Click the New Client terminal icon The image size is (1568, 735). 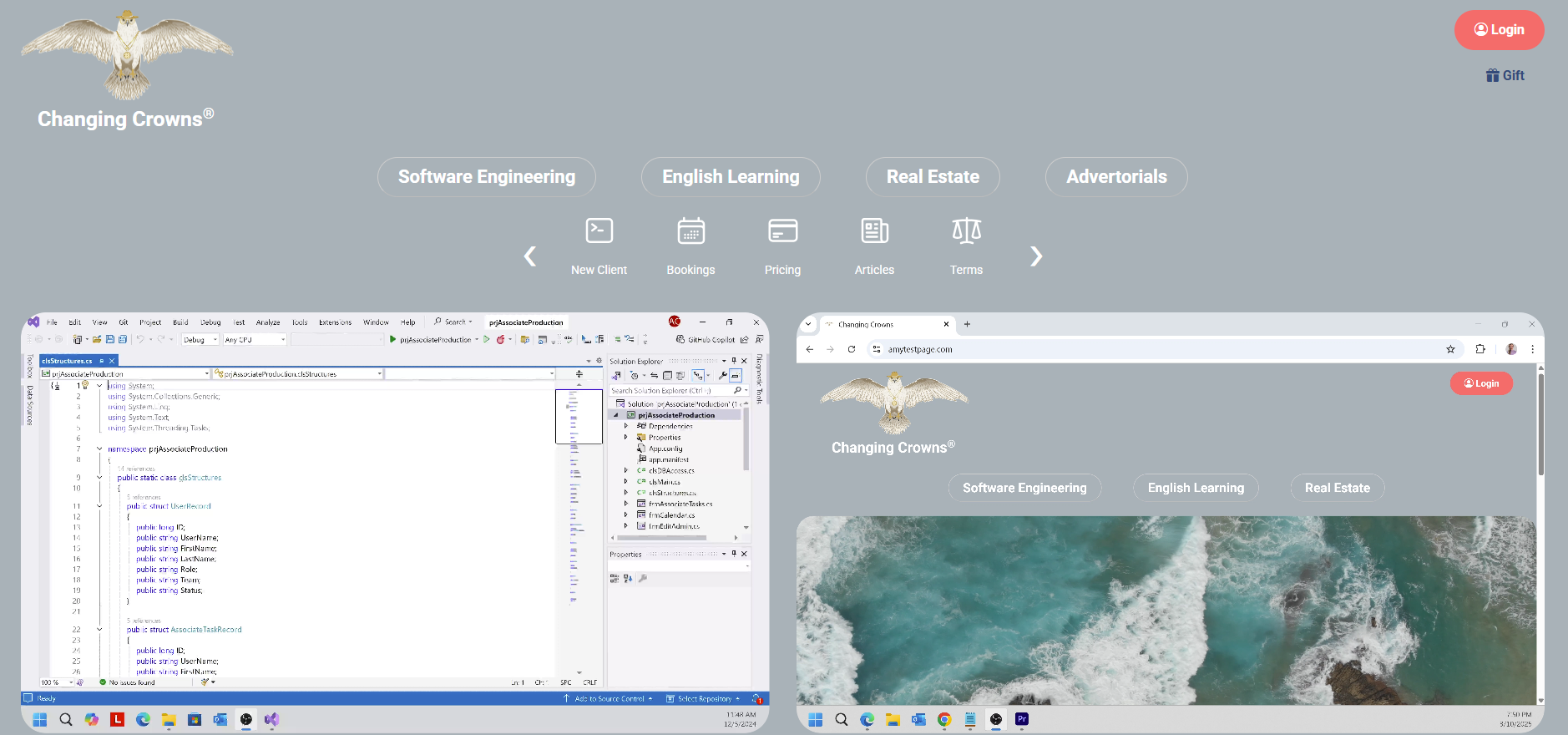(x=599, y=231)
